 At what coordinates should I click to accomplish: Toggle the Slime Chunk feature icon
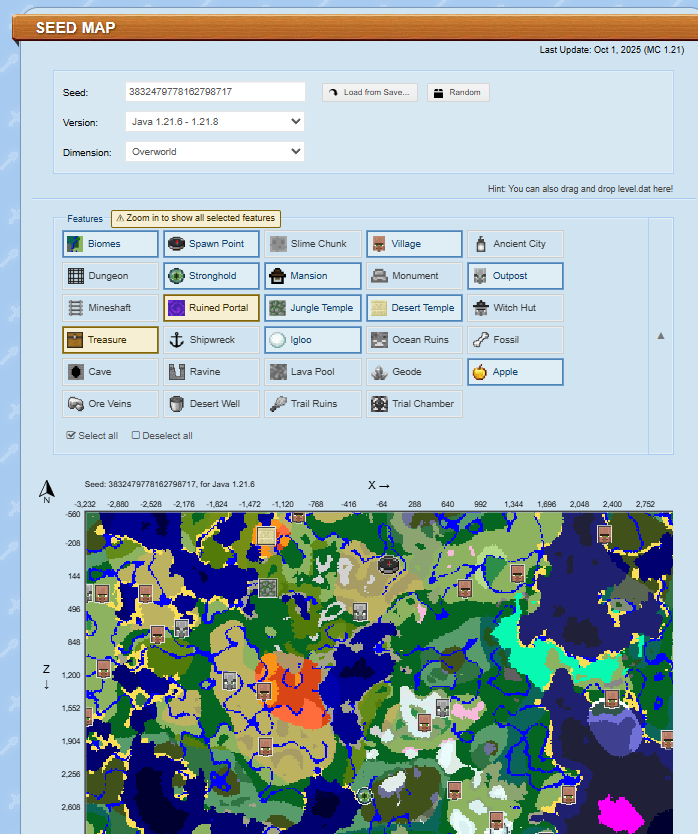(278, 244)
